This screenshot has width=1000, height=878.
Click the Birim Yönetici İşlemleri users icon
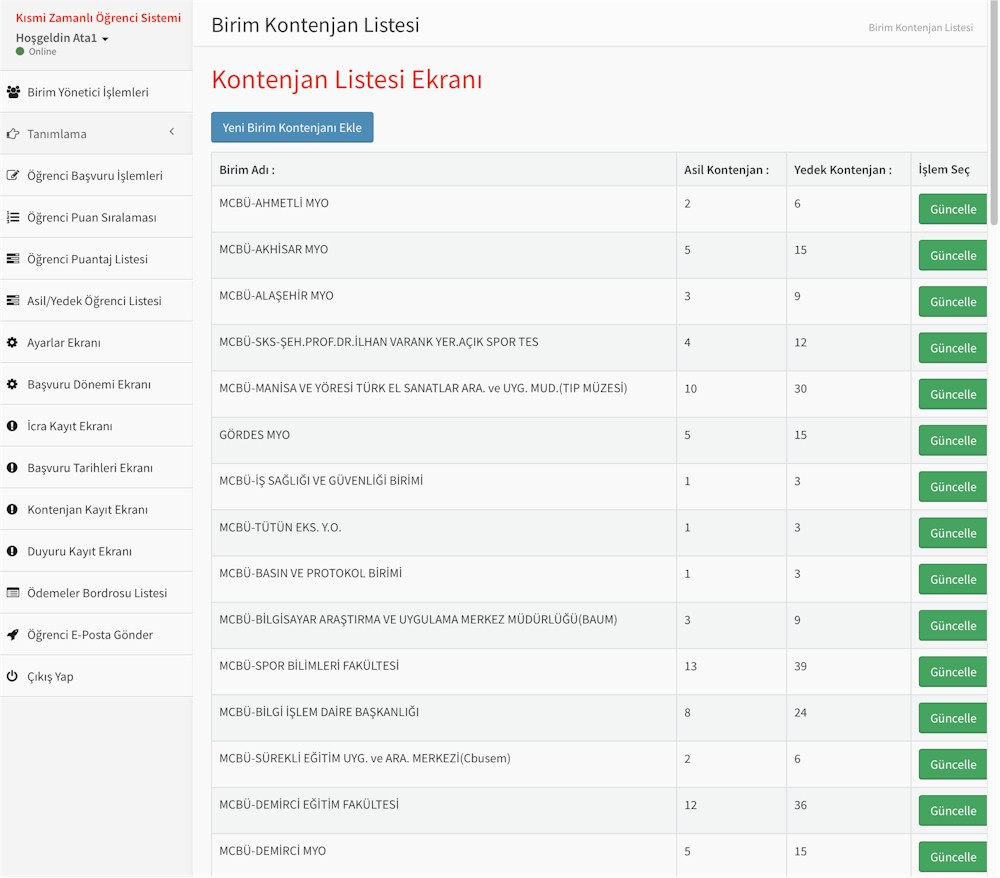coord(13,92)
